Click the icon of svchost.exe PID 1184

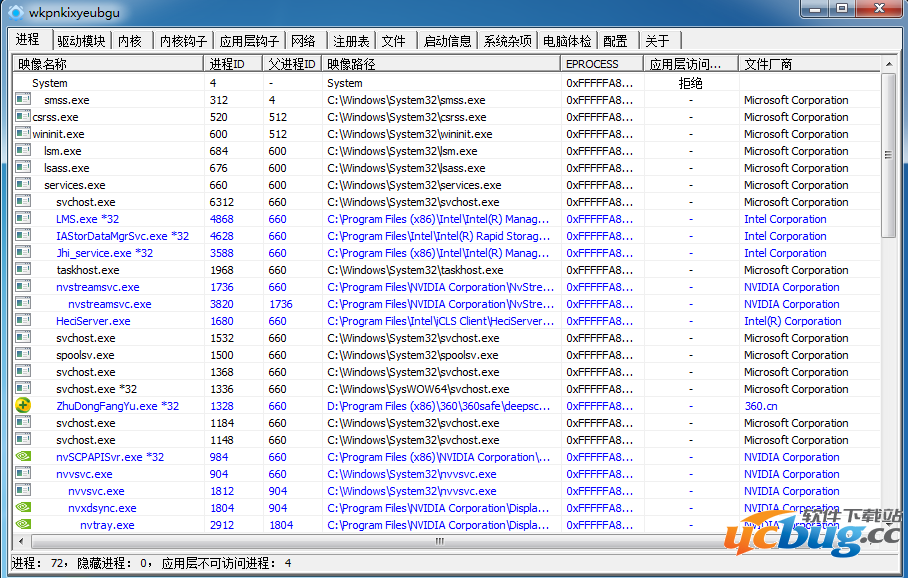[x=23, y=422]
